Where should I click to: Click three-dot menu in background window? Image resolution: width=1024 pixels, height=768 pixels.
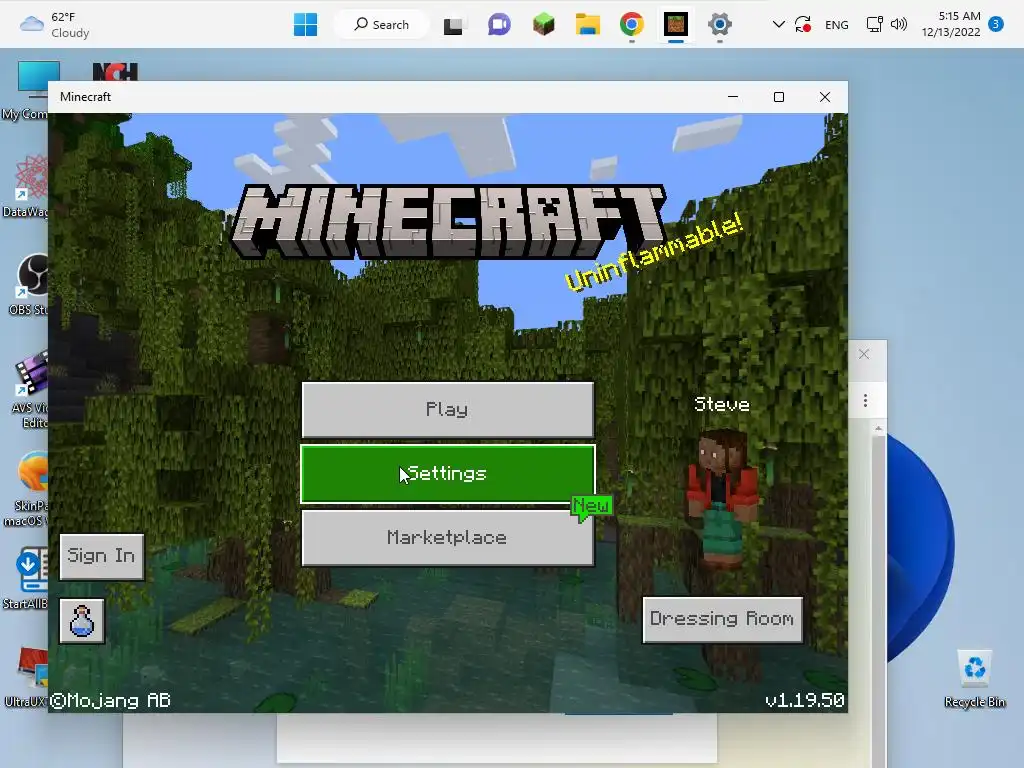point(865,400)
